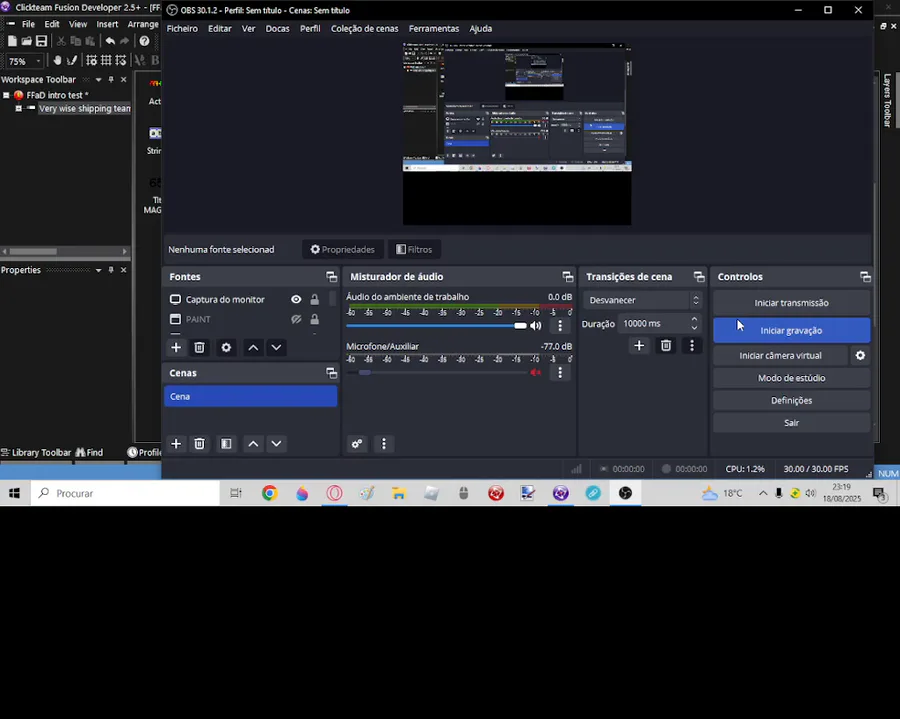Open Properties panel dropdown arrow
The width and height of the screenshot is (900, 719).
pyautogui.click(x=98, y=270)
